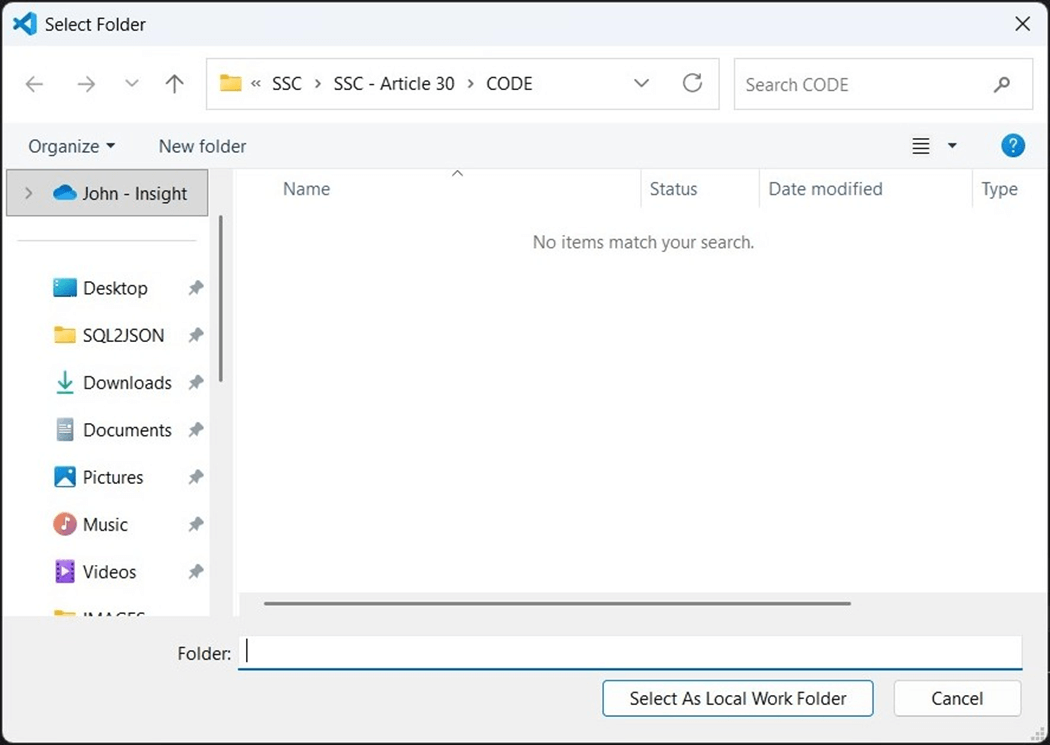Screen dimensions: 1050x745
Task: Click the search magnifier icon
Action: click(1002, 85)
